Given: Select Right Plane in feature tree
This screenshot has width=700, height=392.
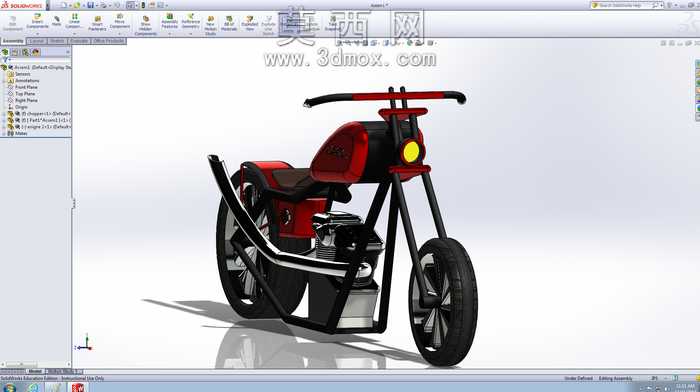Looking at the screenshot, I should pos(26,100).
